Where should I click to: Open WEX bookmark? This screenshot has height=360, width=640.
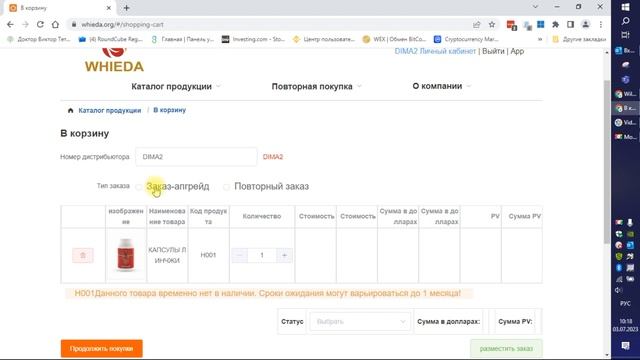coord(394,39)
